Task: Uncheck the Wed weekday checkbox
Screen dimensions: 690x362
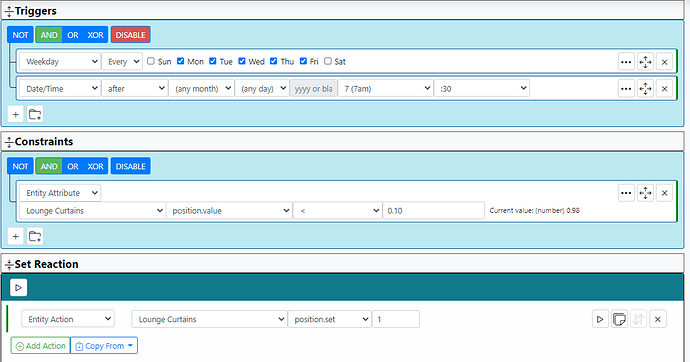Action: pyautogui.click(x=242, y=61)
